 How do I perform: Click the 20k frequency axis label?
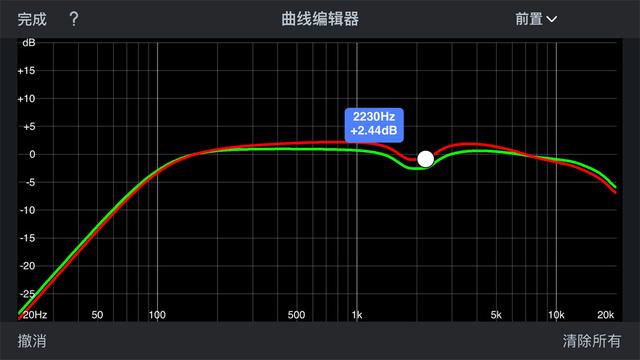pyautogui.click(x=605, y=315)
